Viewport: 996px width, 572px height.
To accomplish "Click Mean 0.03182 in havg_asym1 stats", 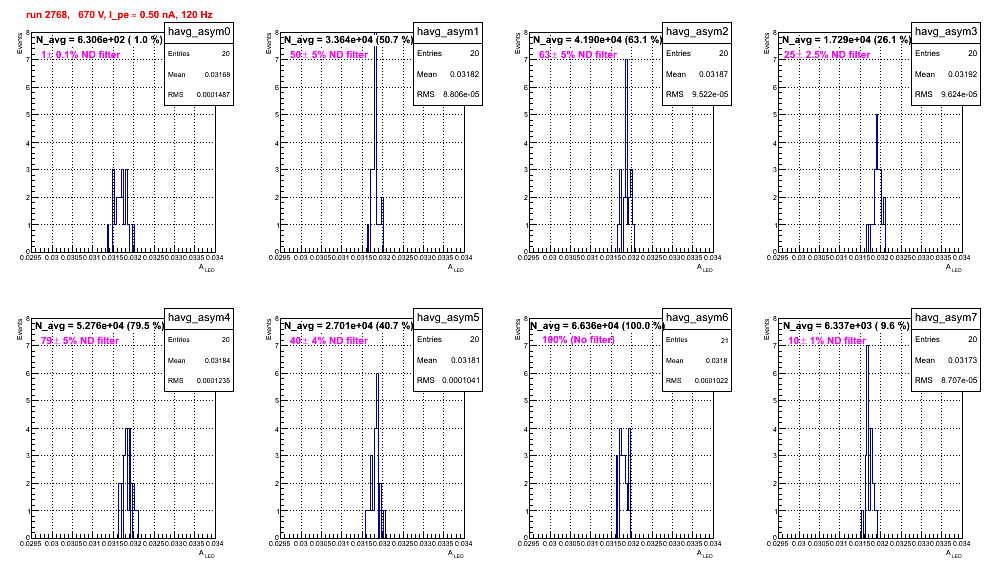I will click(448, 74).
